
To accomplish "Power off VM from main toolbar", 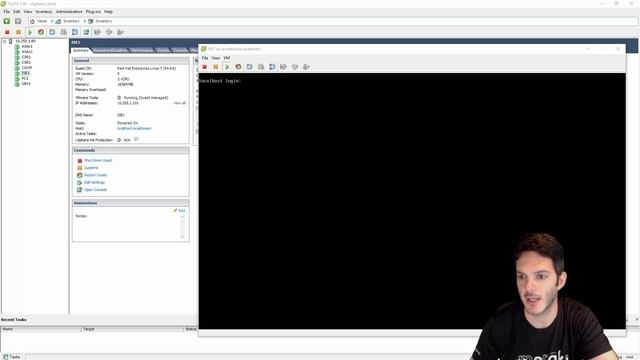I will click(x=7, y=32).
